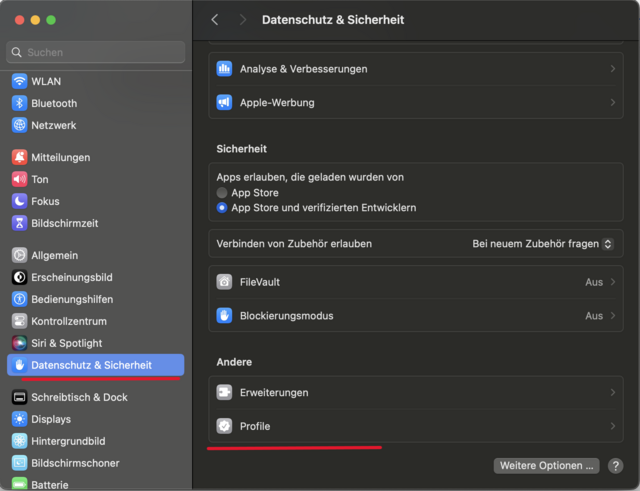Click the Fokus moon icon
Viewport: 640px width, 491px height.
[x=20, y=201]
